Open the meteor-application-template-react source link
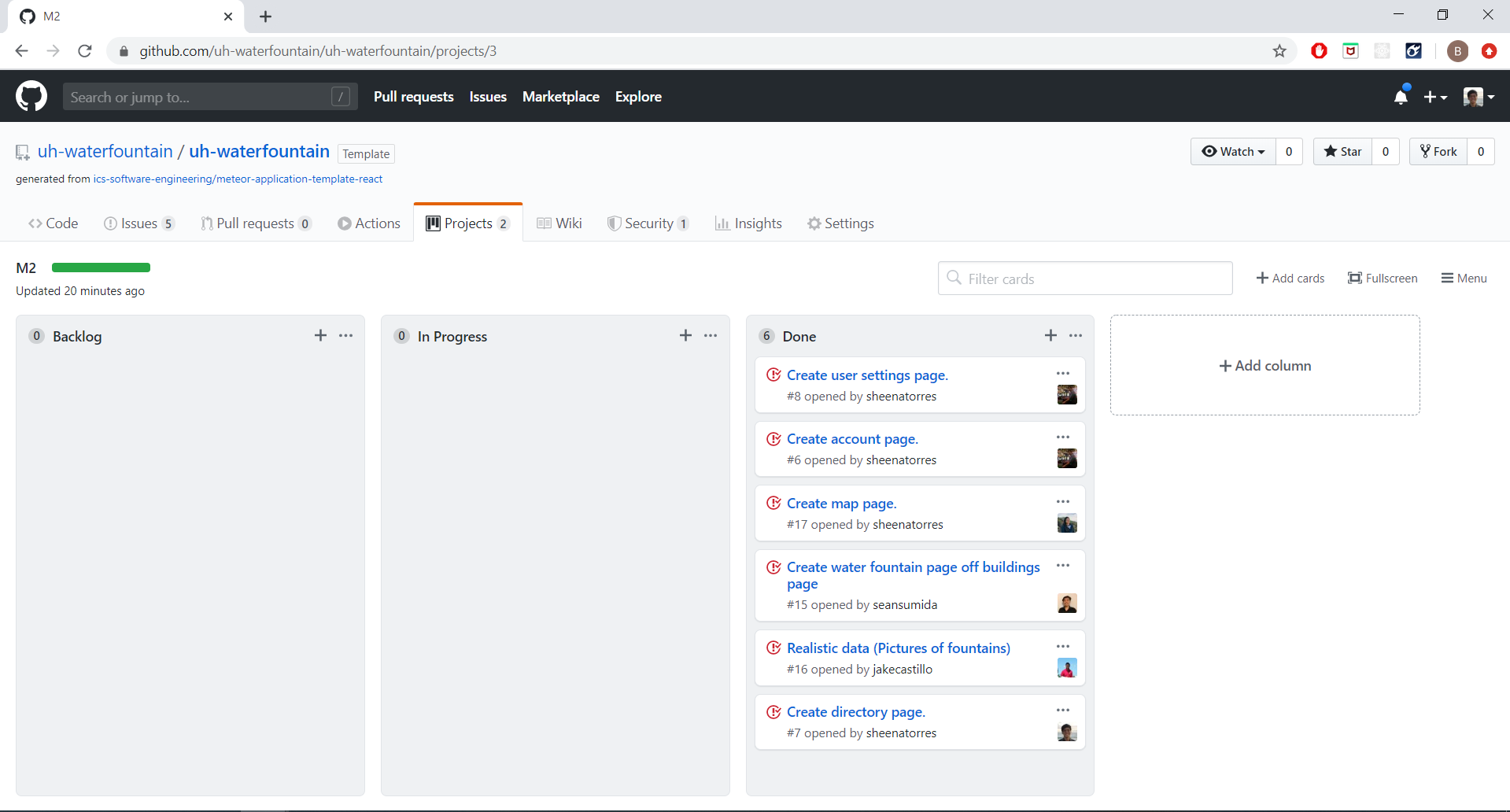The width and height of the screenshot is (1510, 812). [x=238, y=179]
